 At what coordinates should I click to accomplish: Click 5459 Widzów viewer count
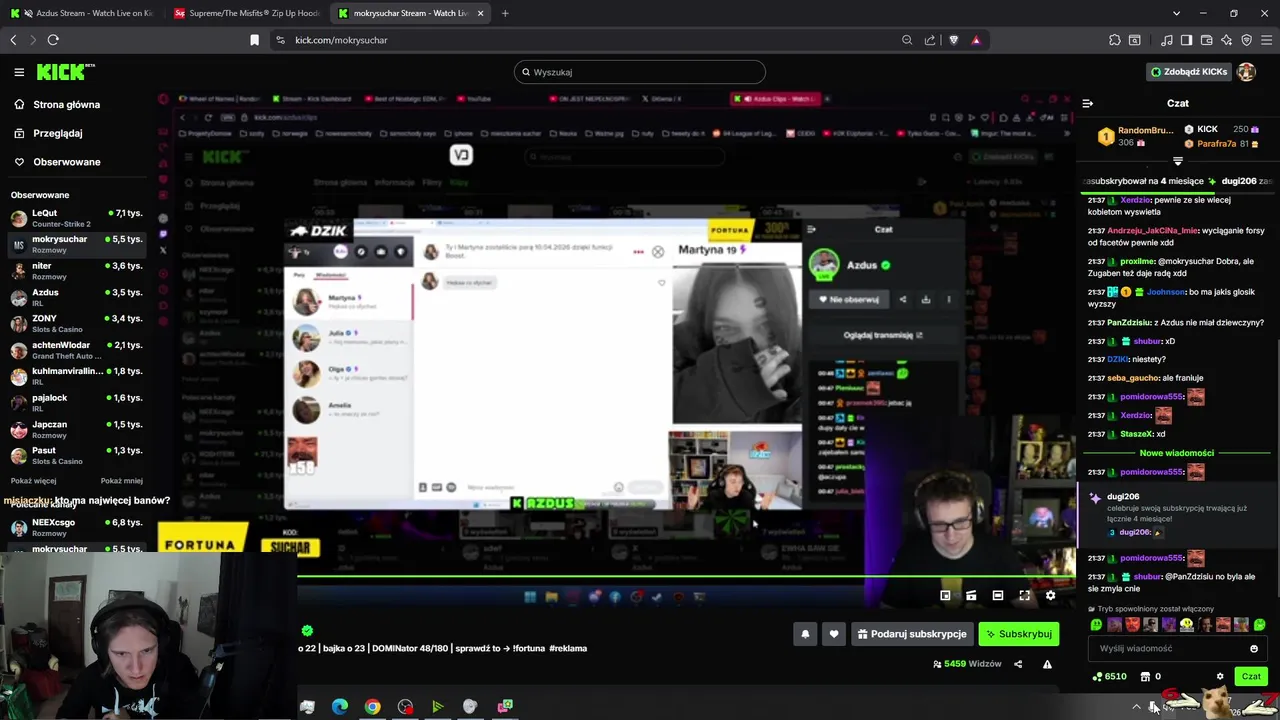click(967, 664)
